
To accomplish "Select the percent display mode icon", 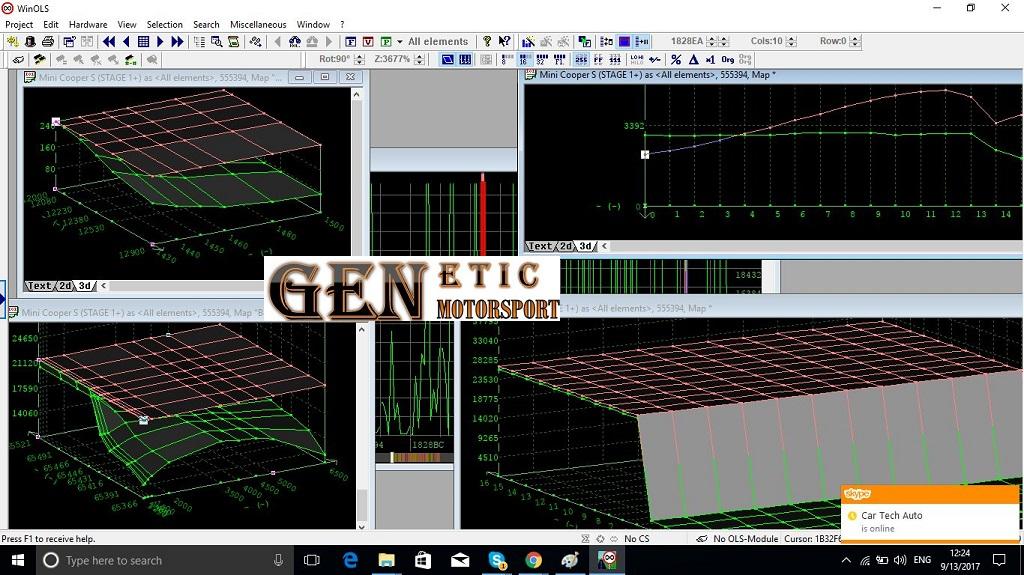I will pyautogui.click(x=676, y=60).
